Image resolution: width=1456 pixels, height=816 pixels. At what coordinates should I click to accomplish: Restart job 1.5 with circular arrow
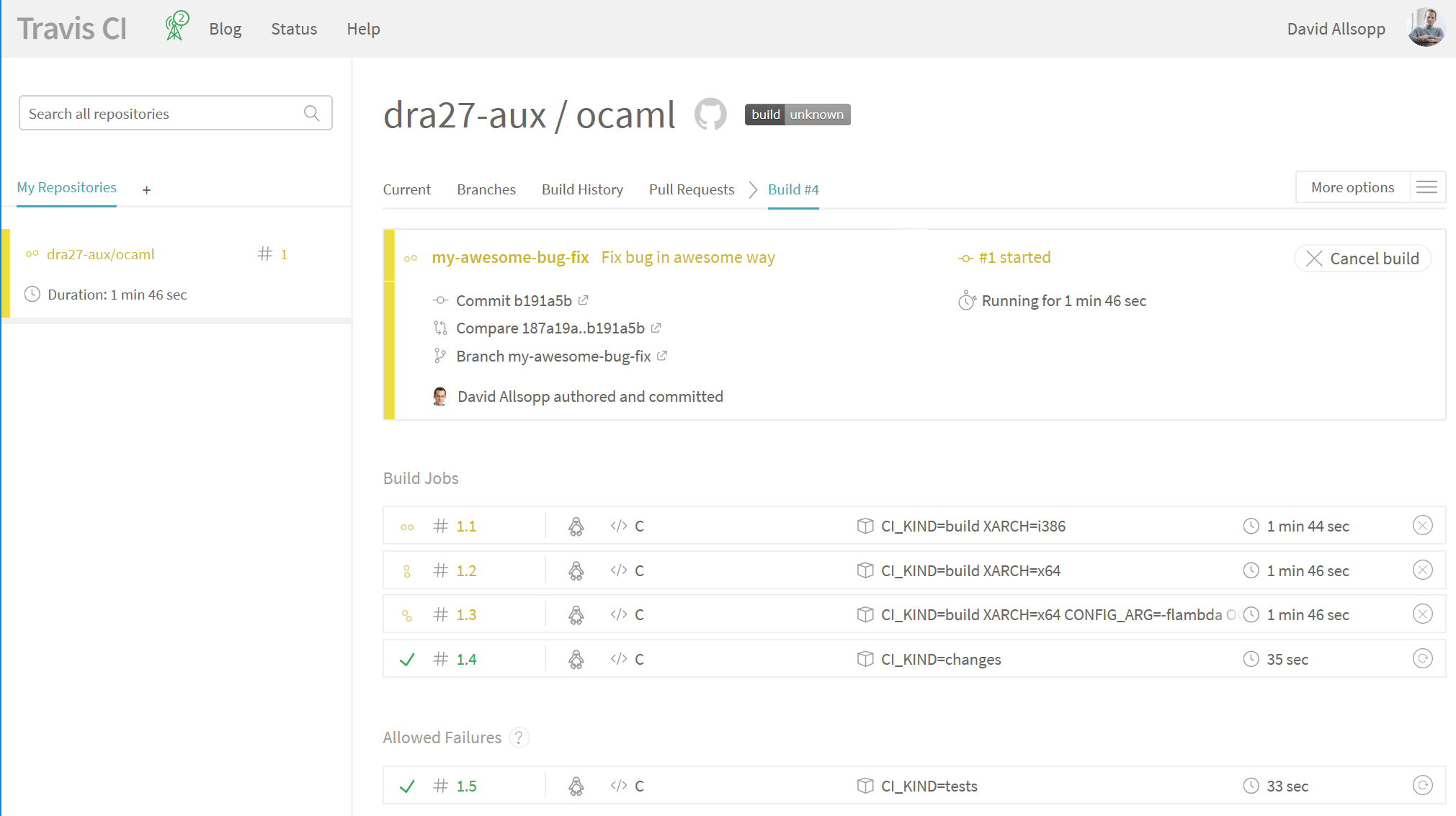1422,786
